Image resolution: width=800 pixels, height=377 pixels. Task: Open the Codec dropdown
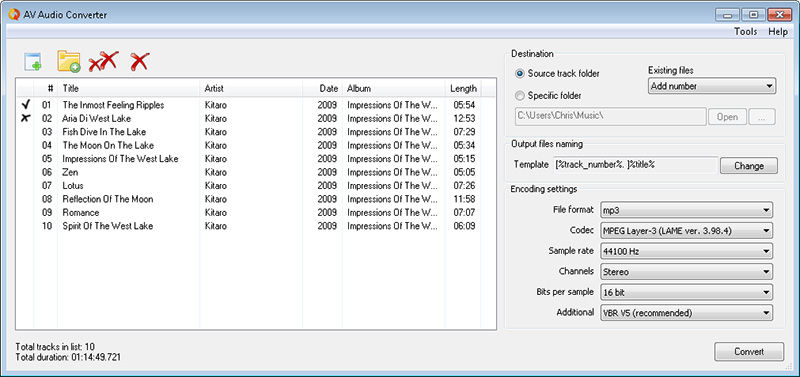tap(687, 231)
